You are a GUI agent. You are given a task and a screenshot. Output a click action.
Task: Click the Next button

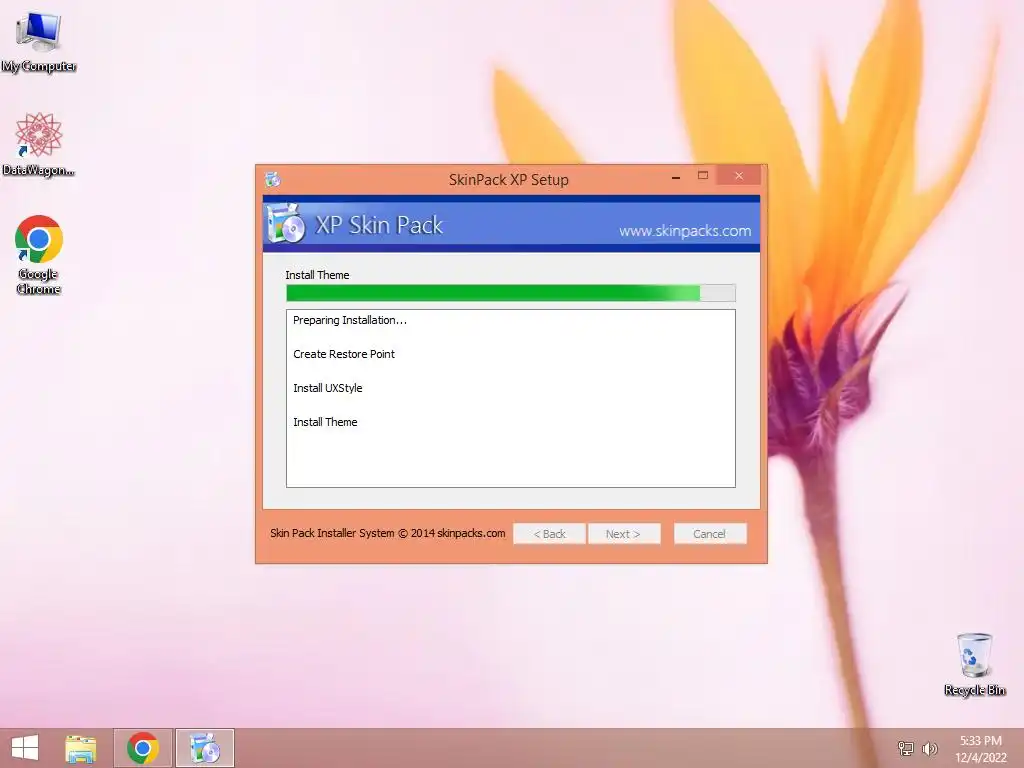point(624,534)
